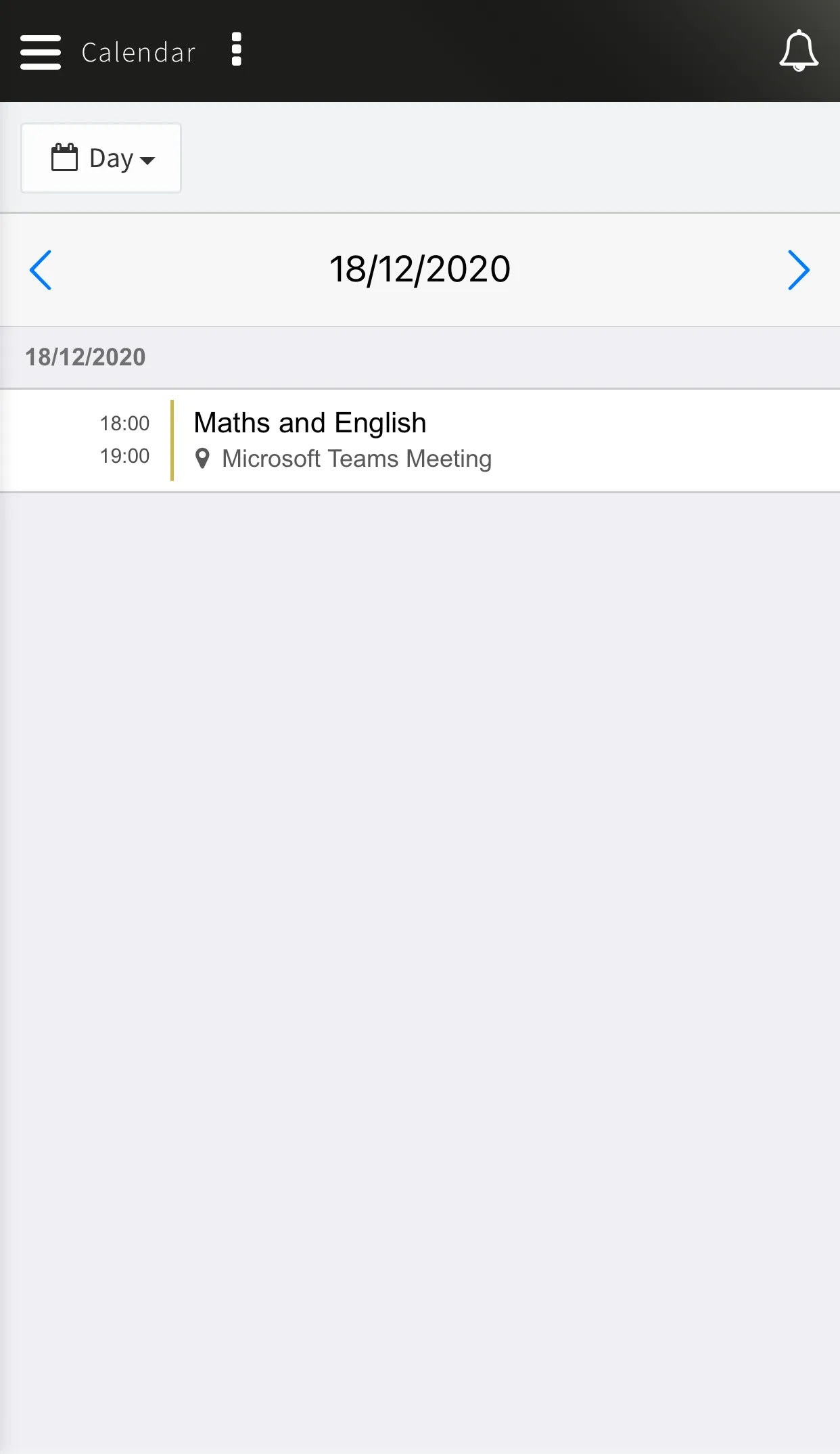Image resolution: width=840 pixels, height=1454 pixels.
Task: Select the Maths and English event
Action: click(309, 422)
